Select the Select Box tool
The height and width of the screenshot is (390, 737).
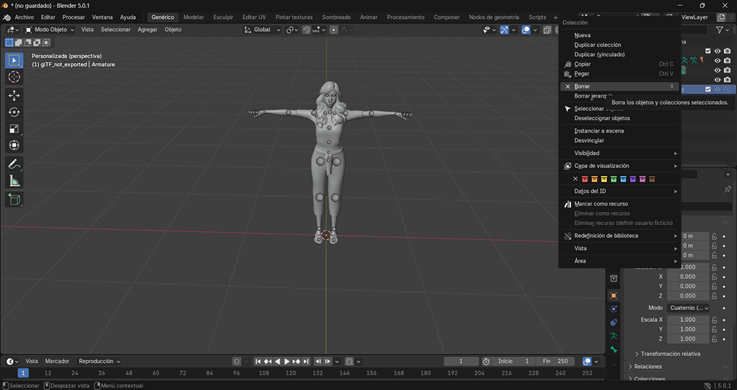[14, 60]
